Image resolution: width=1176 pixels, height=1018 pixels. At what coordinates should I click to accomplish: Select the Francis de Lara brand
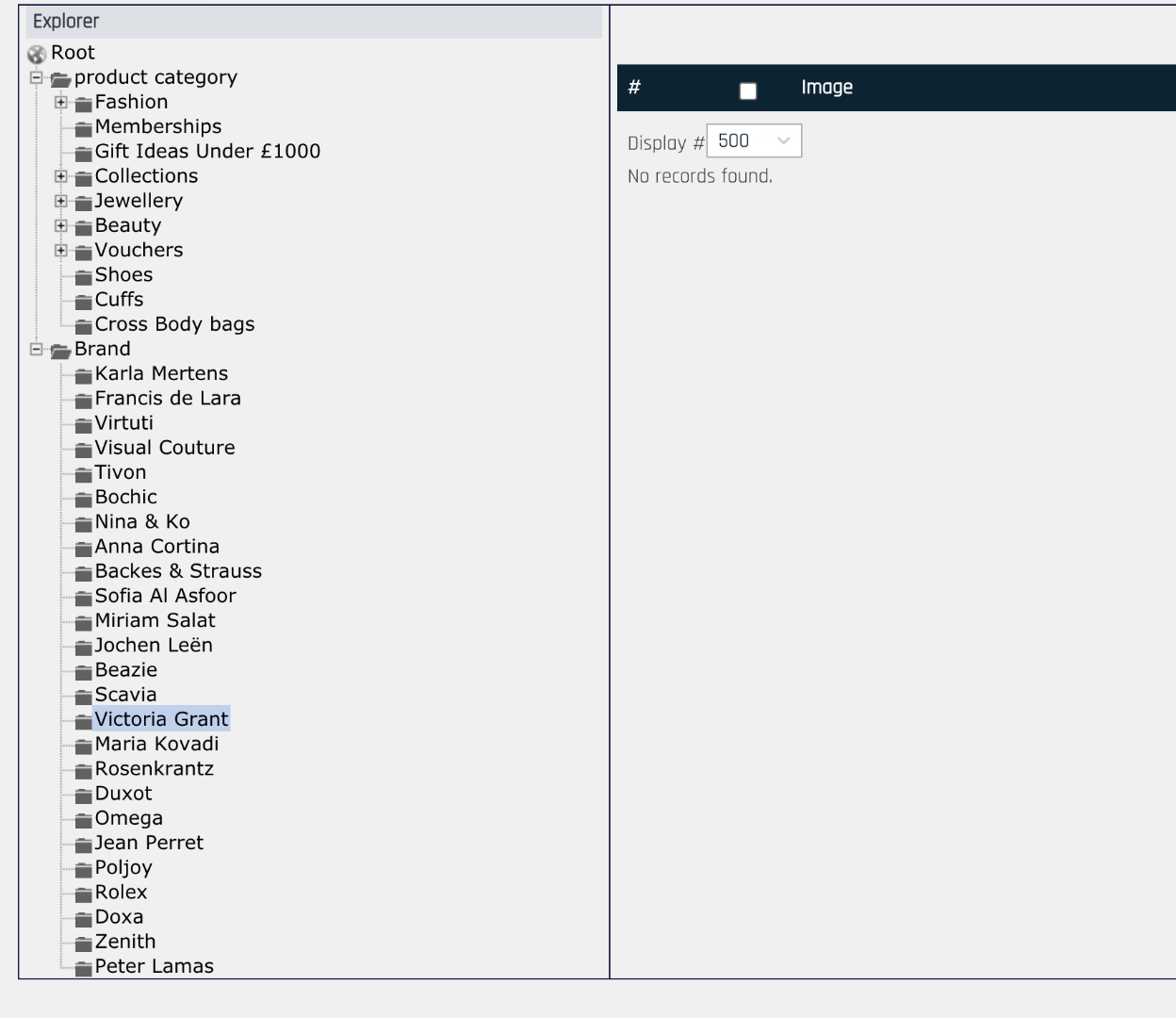tap(168, 398)
